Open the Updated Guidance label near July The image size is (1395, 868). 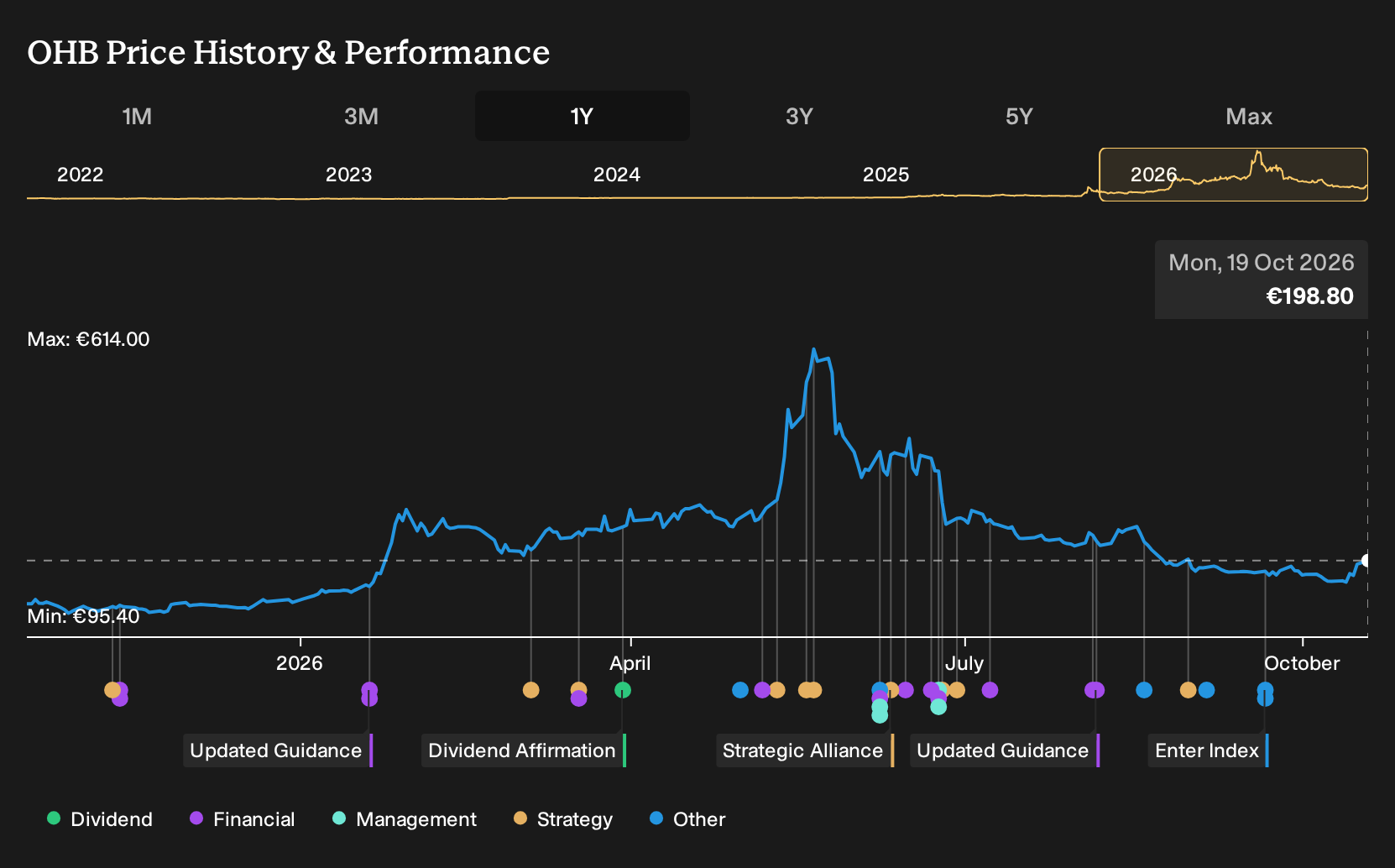click(1005, 750)
